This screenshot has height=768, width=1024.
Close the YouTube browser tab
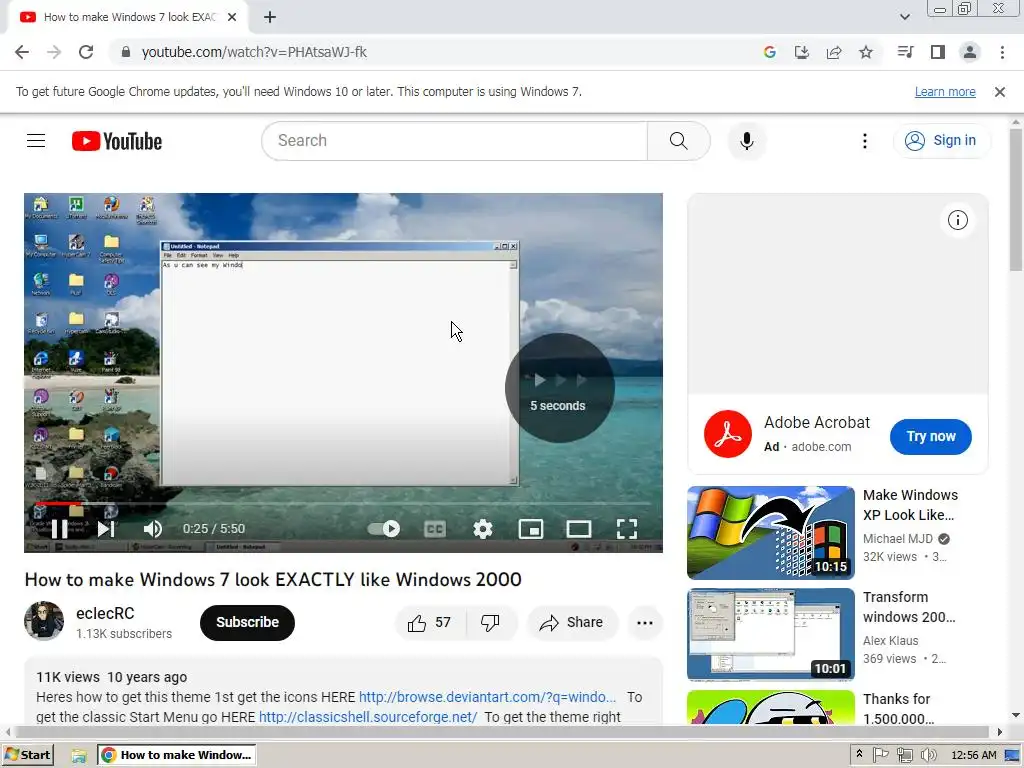232,17
